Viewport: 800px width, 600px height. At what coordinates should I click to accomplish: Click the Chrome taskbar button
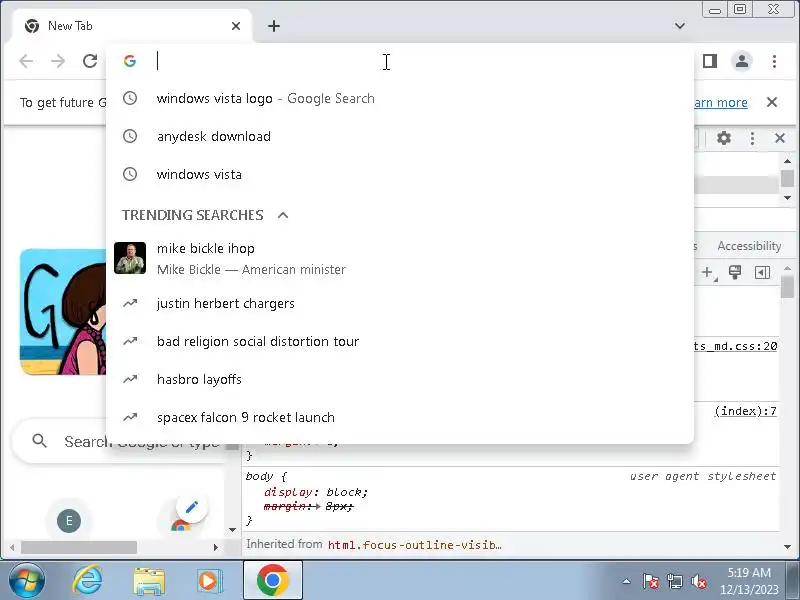pyautogui.click(x=273, y=580)
